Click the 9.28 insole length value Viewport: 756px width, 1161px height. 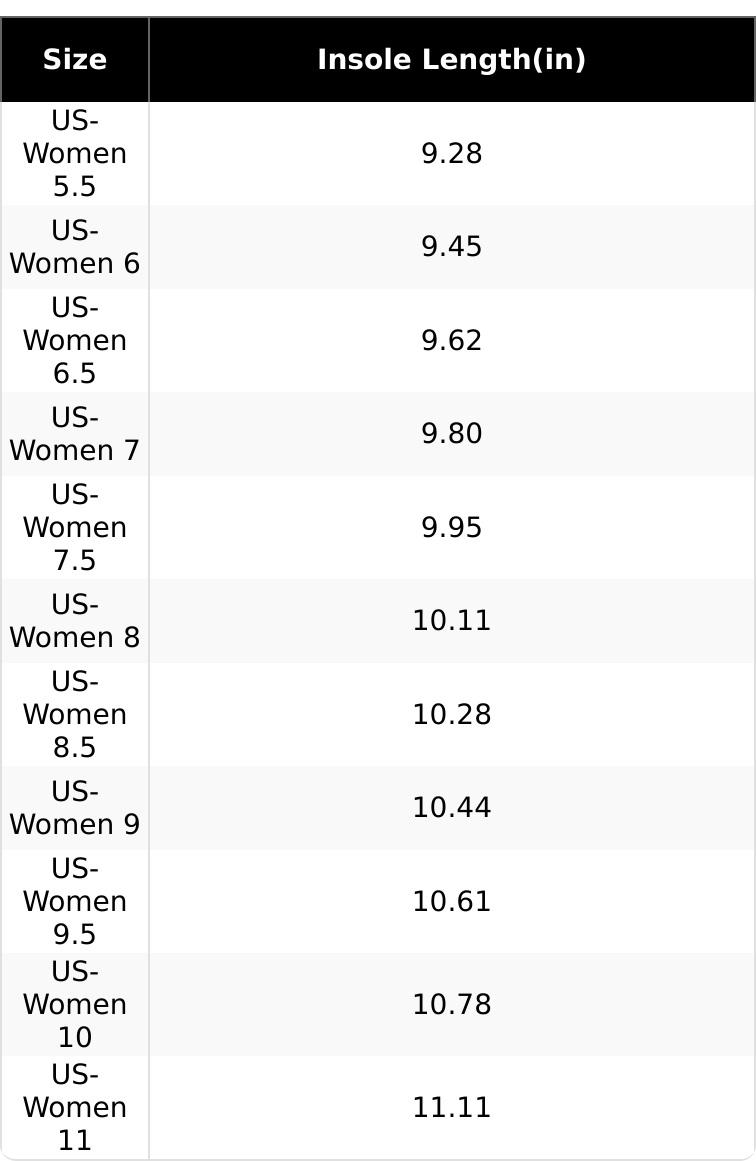click(x=451, y=154)
